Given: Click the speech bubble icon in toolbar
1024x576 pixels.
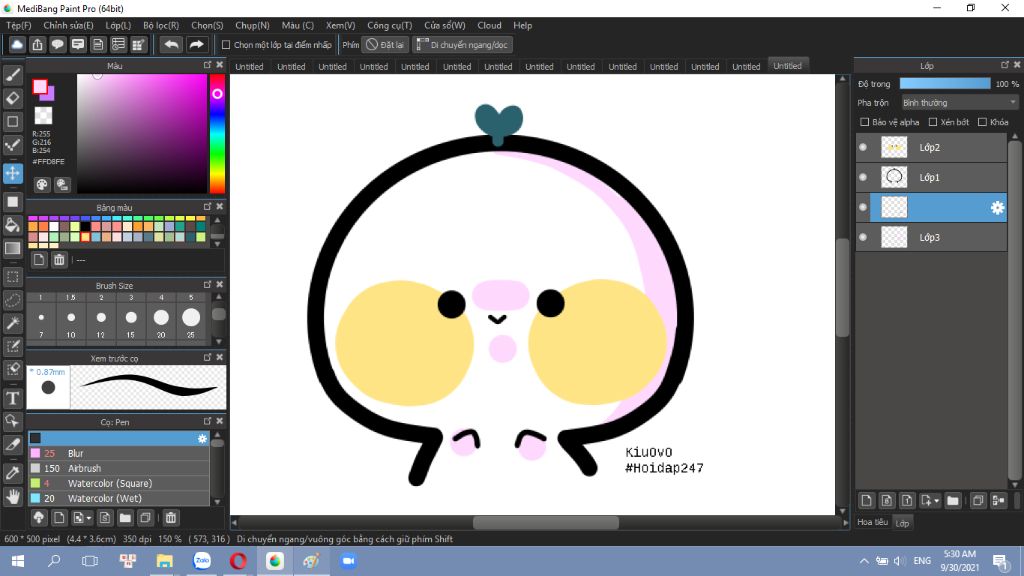Looking at the screenshot, I should [57, 44].
